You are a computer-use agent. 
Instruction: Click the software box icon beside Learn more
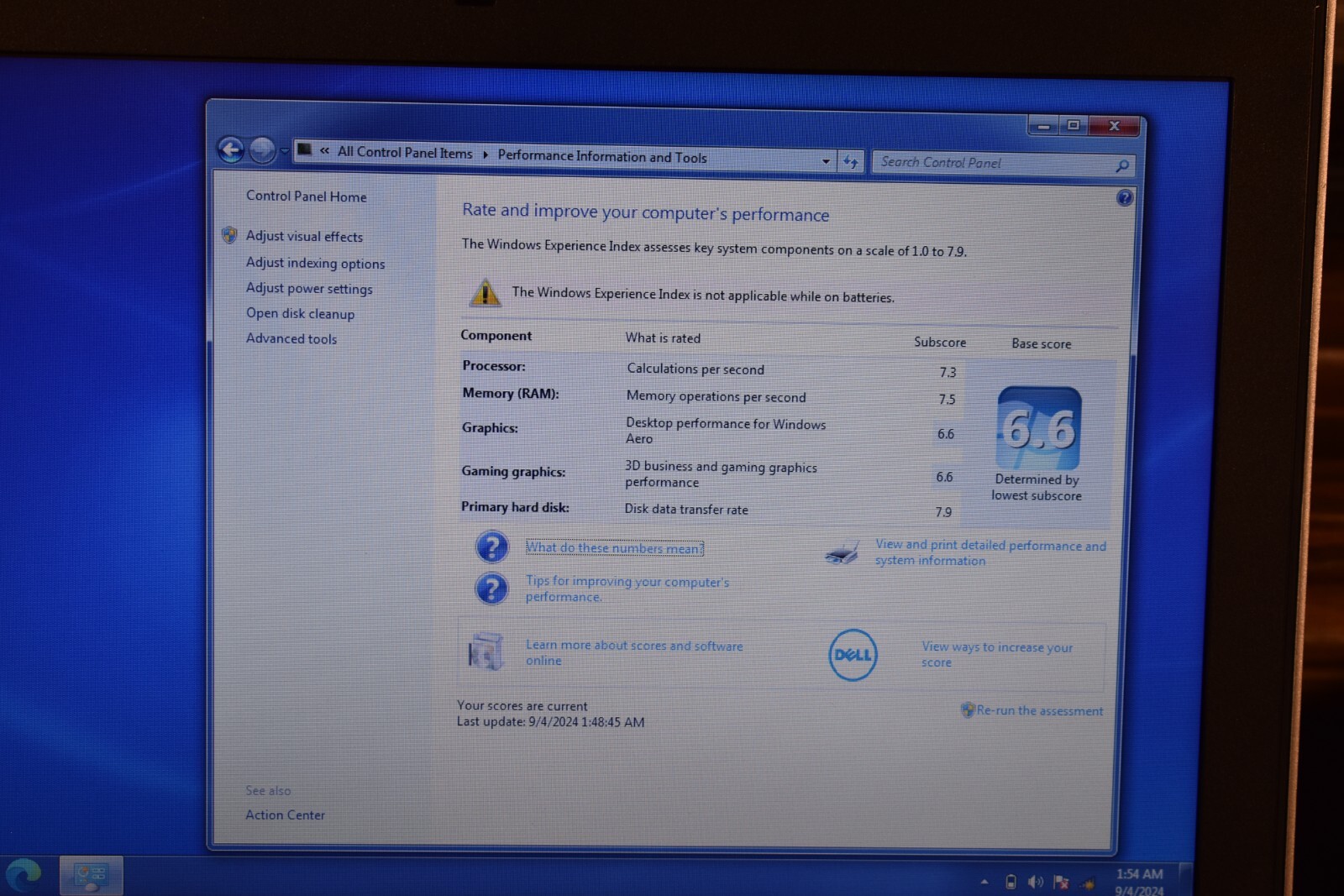[486, 652]
